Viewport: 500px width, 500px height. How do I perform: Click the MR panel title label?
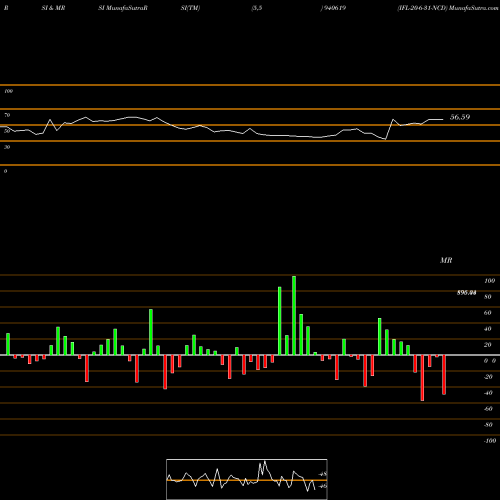coord(446,260)
